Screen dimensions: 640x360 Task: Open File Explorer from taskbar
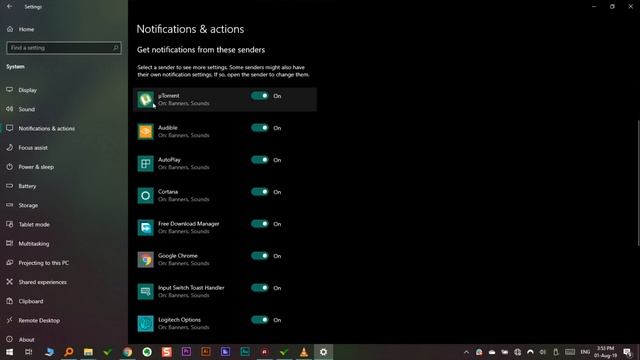(88, 352)
